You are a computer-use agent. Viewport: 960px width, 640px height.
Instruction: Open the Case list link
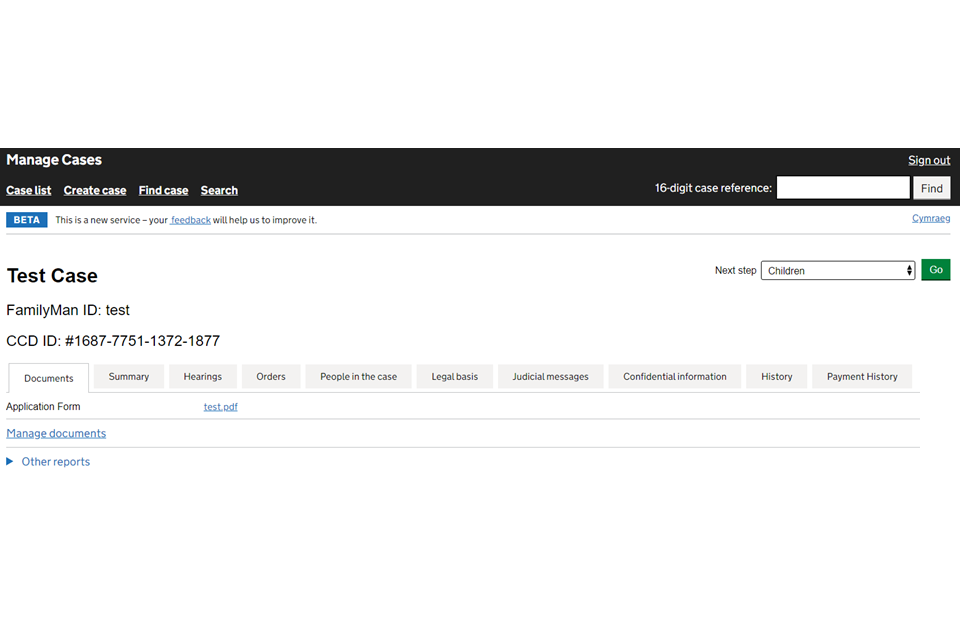click(x=29, y=191)
